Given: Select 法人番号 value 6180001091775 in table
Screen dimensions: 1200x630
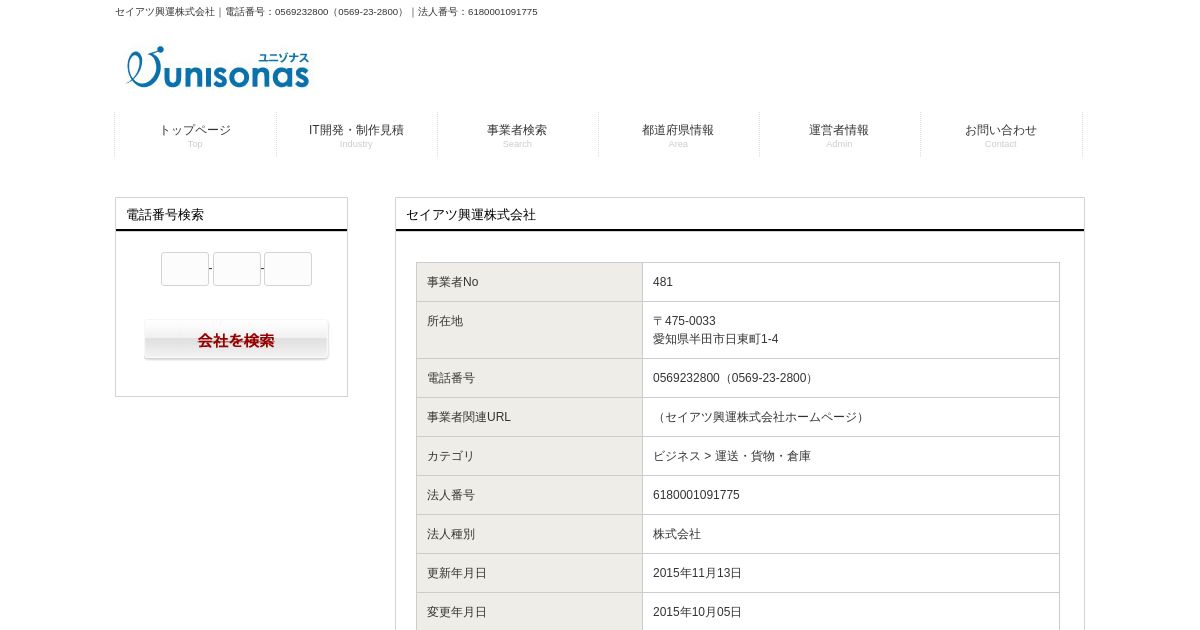Looking at the screenshot, I should coord(696,495).
